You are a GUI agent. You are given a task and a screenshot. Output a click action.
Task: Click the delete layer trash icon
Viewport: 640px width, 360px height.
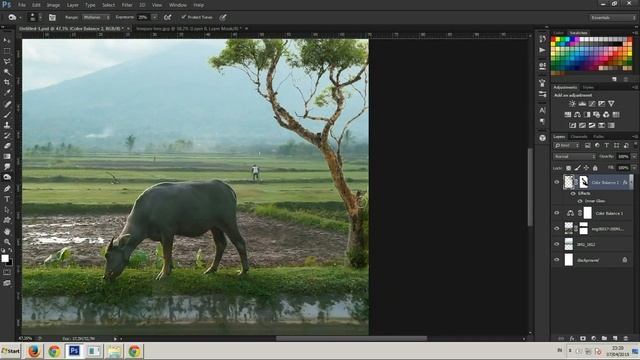pyautogui.click(x=626, y=338)
